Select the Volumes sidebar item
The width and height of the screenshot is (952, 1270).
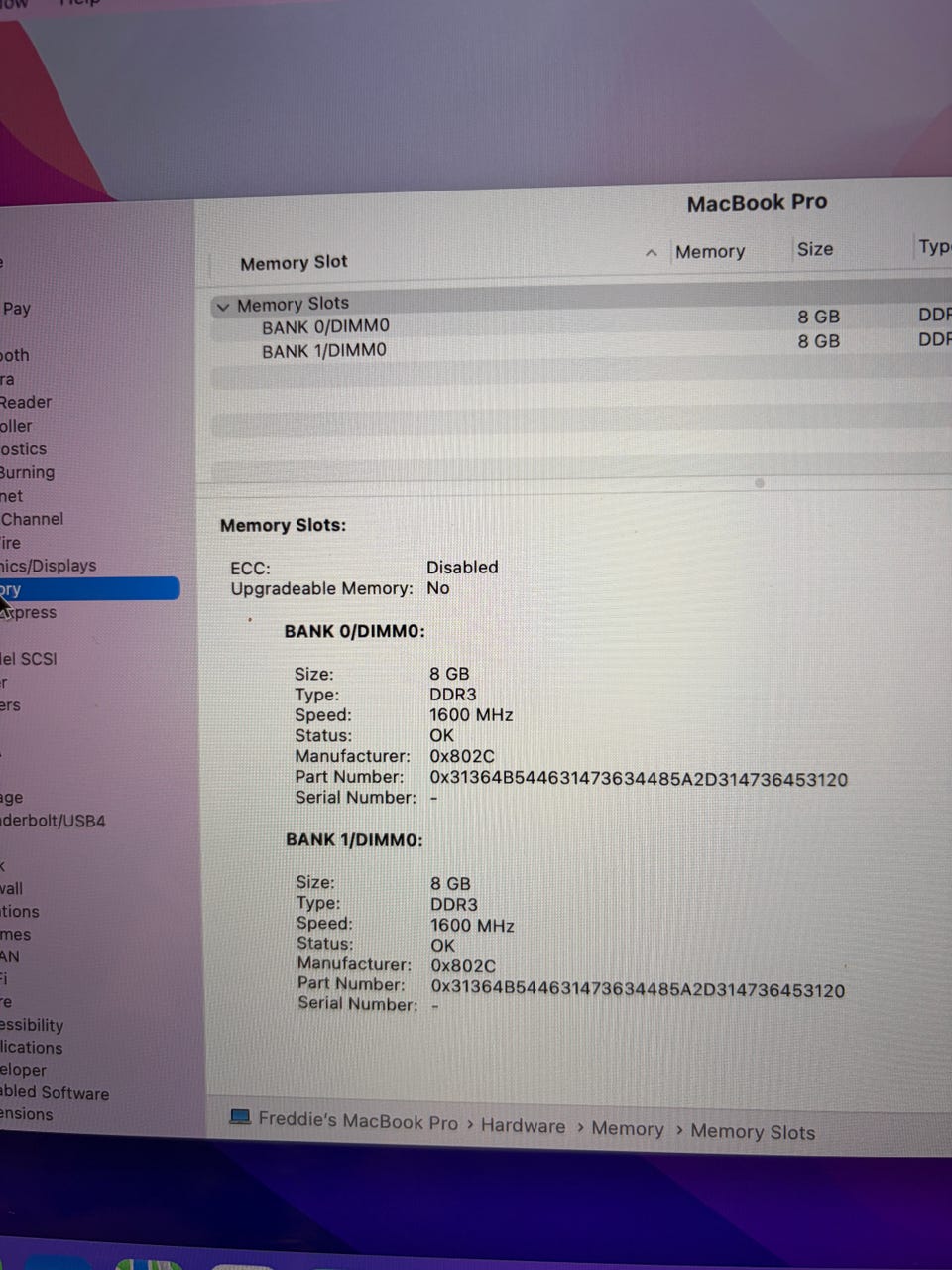pyautogui.click(x=15, y=934)
